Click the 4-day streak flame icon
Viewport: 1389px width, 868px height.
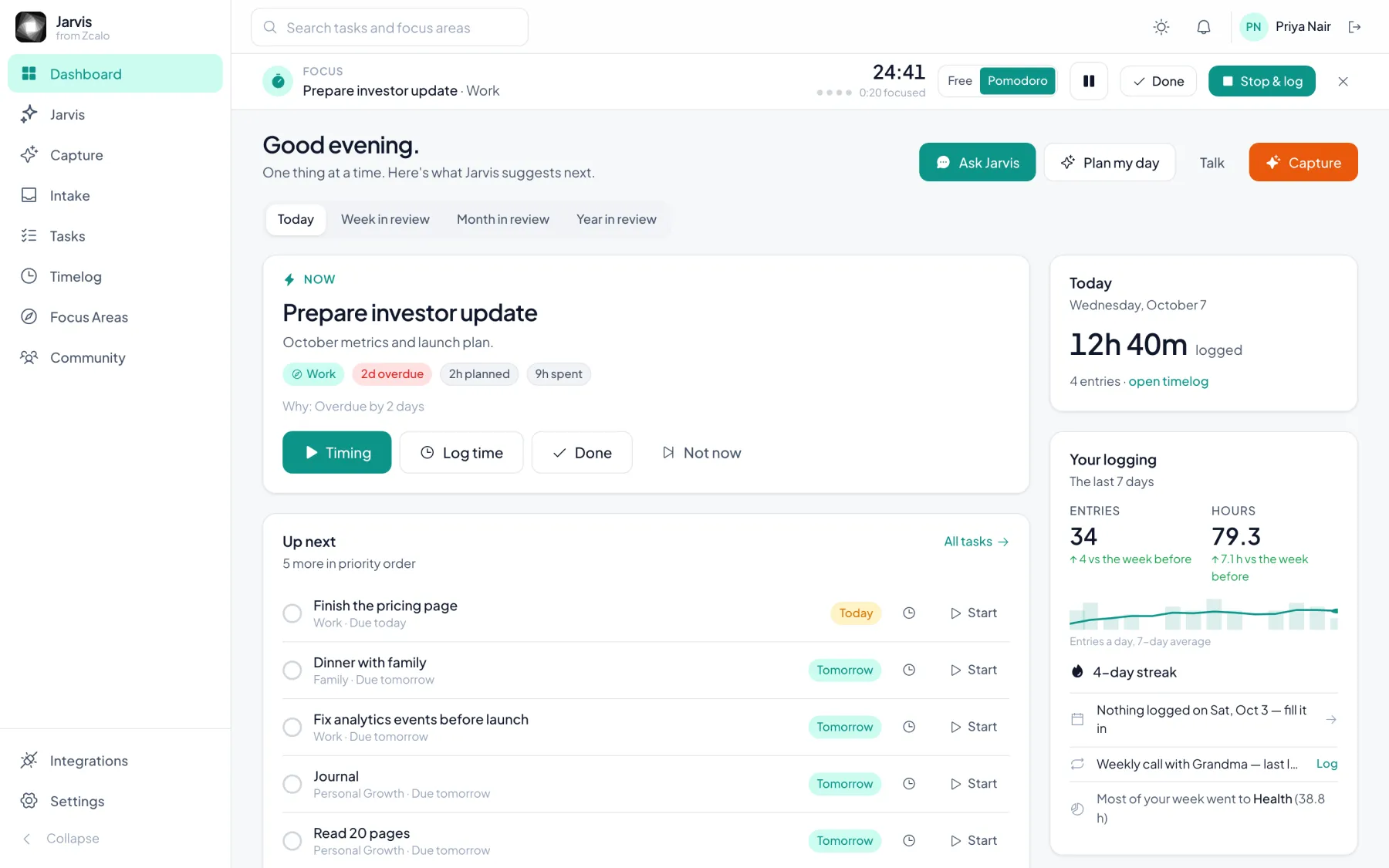tap(1077, 671)
